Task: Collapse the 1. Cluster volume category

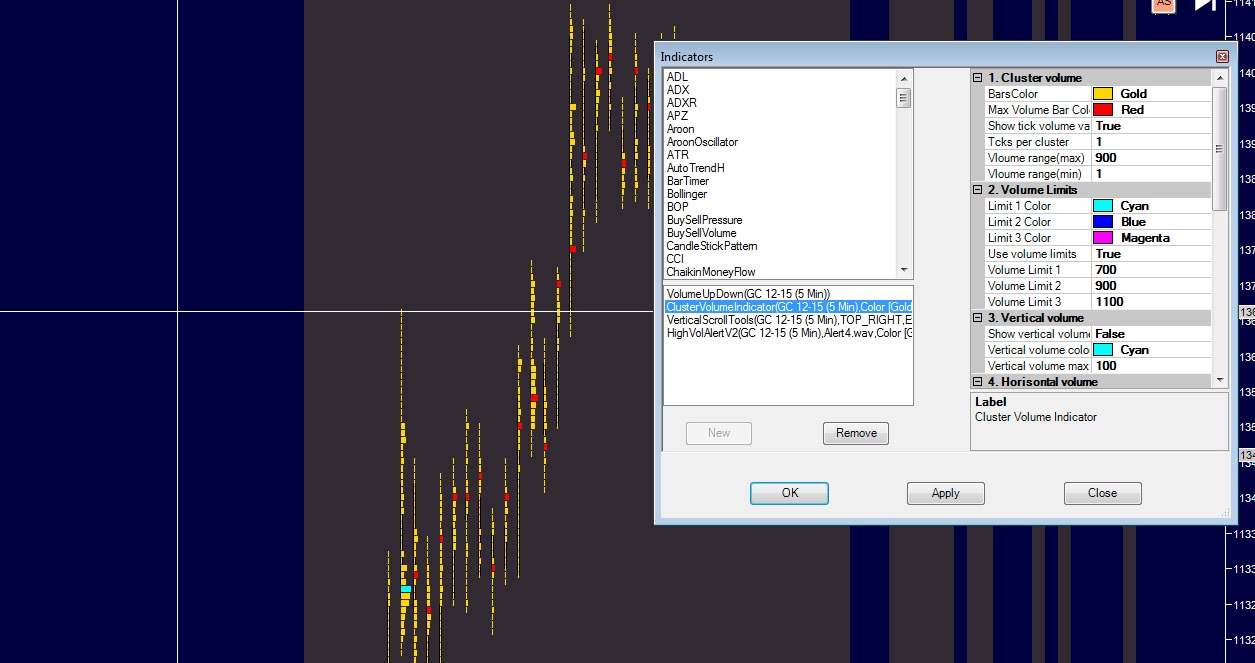Action: (977, 78)
